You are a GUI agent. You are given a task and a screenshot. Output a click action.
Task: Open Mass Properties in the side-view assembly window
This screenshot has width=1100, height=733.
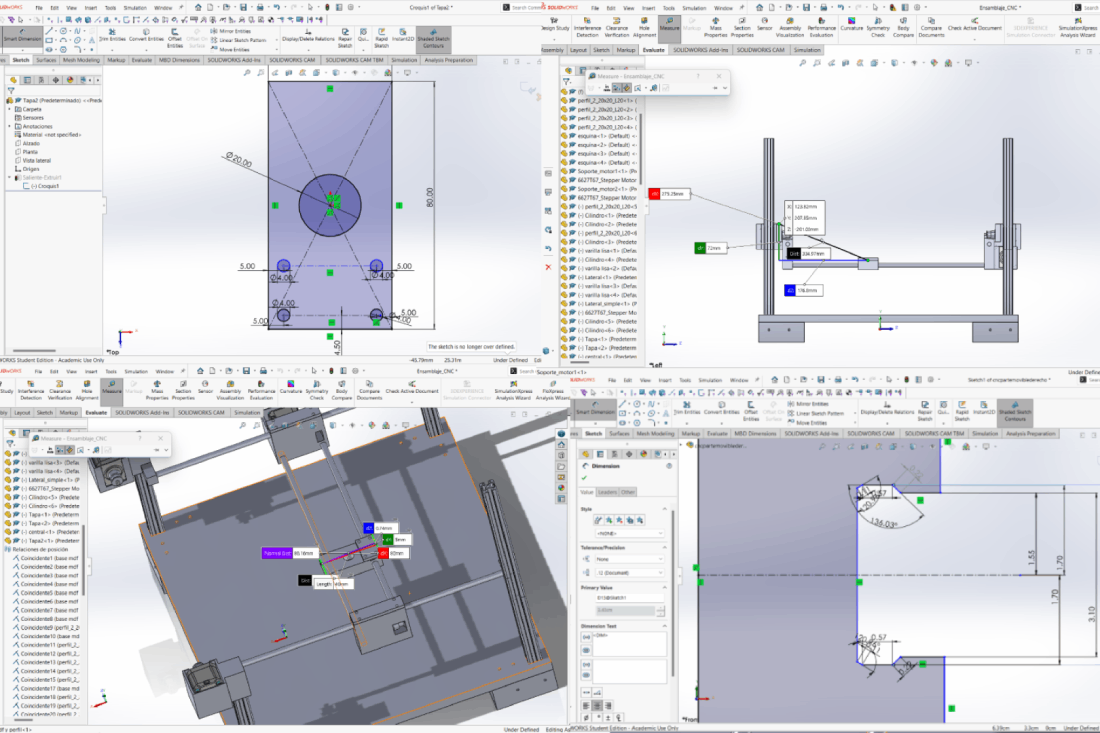click(716, 29)
